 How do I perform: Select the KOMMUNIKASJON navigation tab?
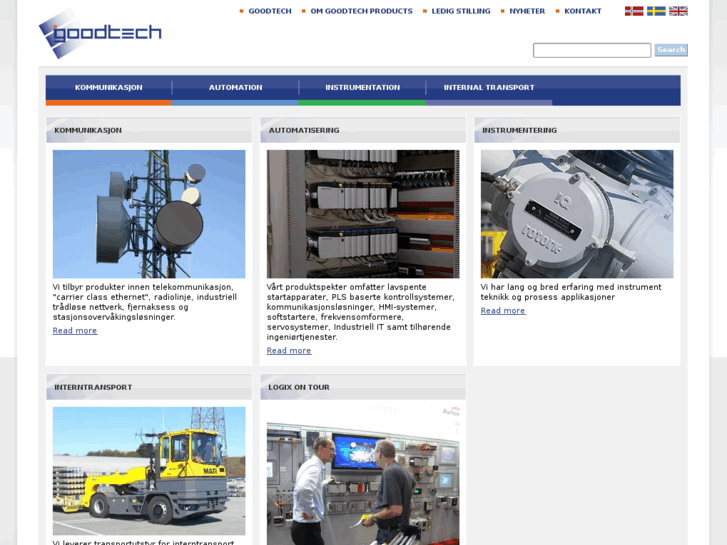108,88
